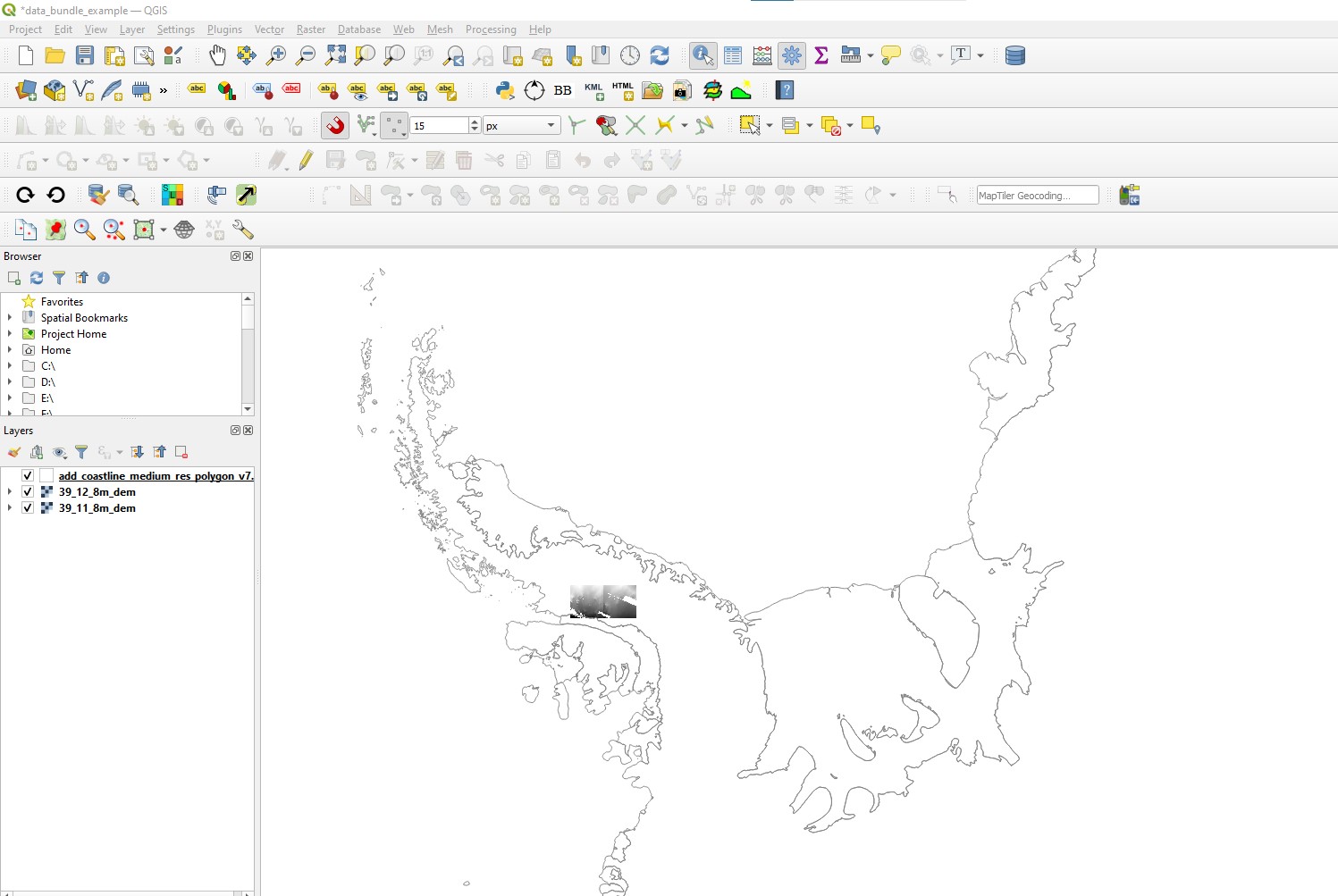Click the KML tools icon
Viewport: 1338px width, 896px height.
(x=593, y=90)
